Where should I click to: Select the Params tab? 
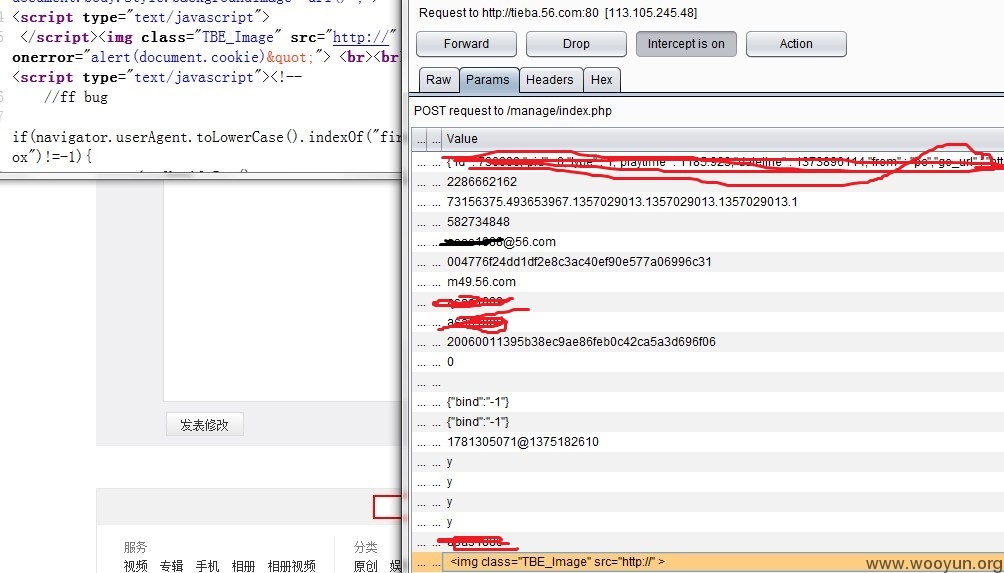click(x=488, y=80)
